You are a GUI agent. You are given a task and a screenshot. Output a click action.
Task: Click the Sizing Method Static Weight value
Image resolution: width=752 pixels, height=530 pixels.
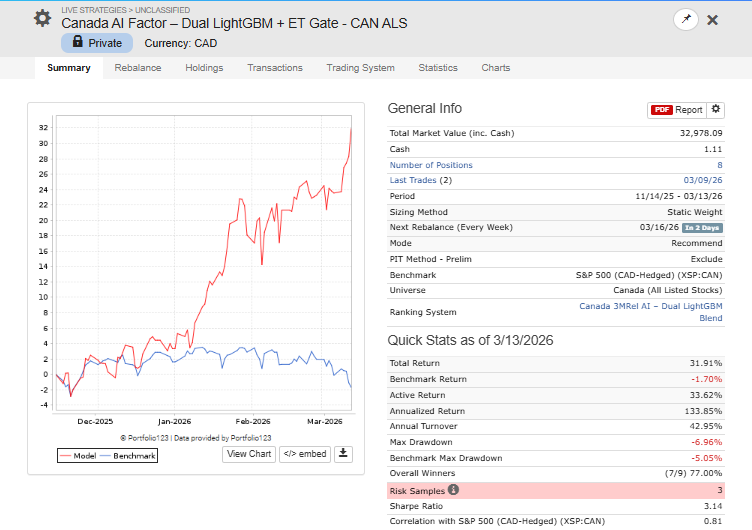point(694,212)
